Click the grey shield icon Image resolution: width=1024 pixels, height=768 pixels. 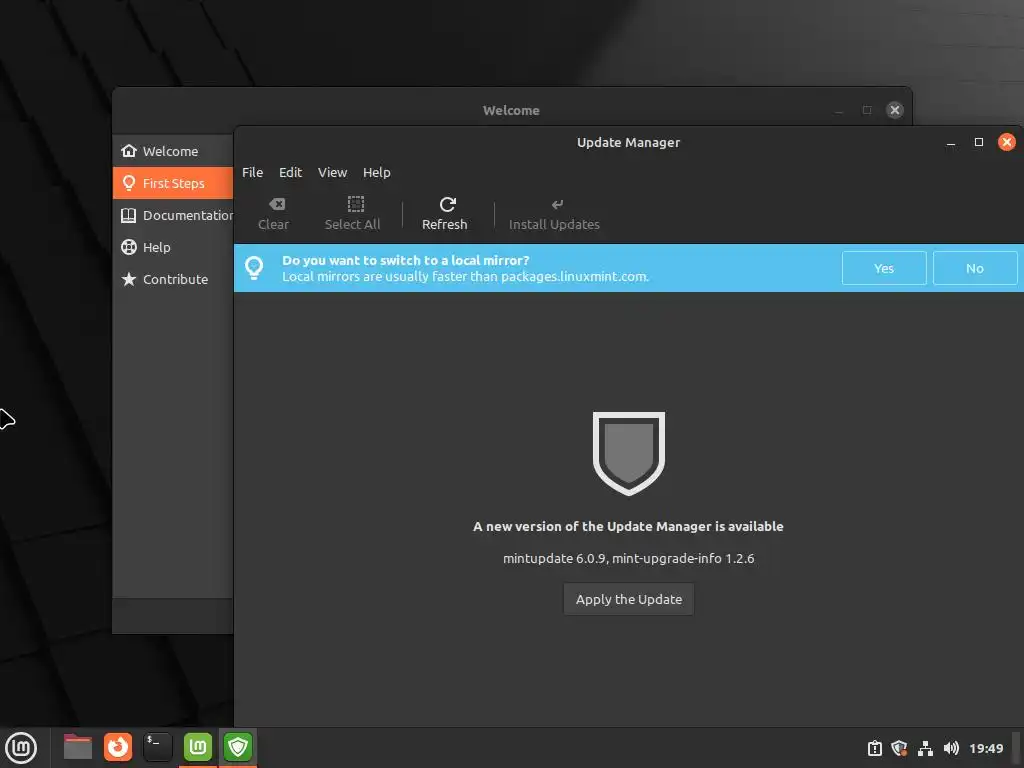[x=629, y=453]
